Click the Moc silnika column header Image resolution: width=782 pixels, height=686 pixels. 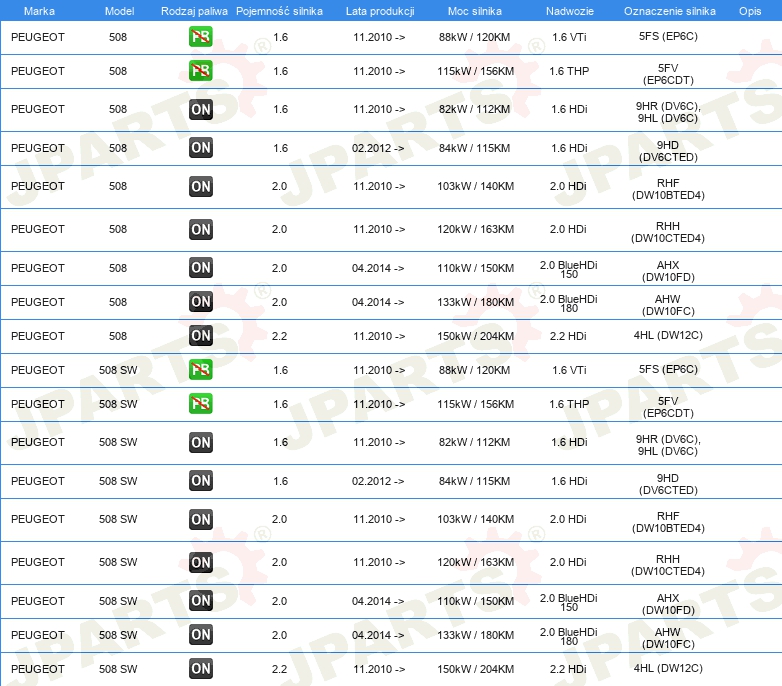point(475,11)
